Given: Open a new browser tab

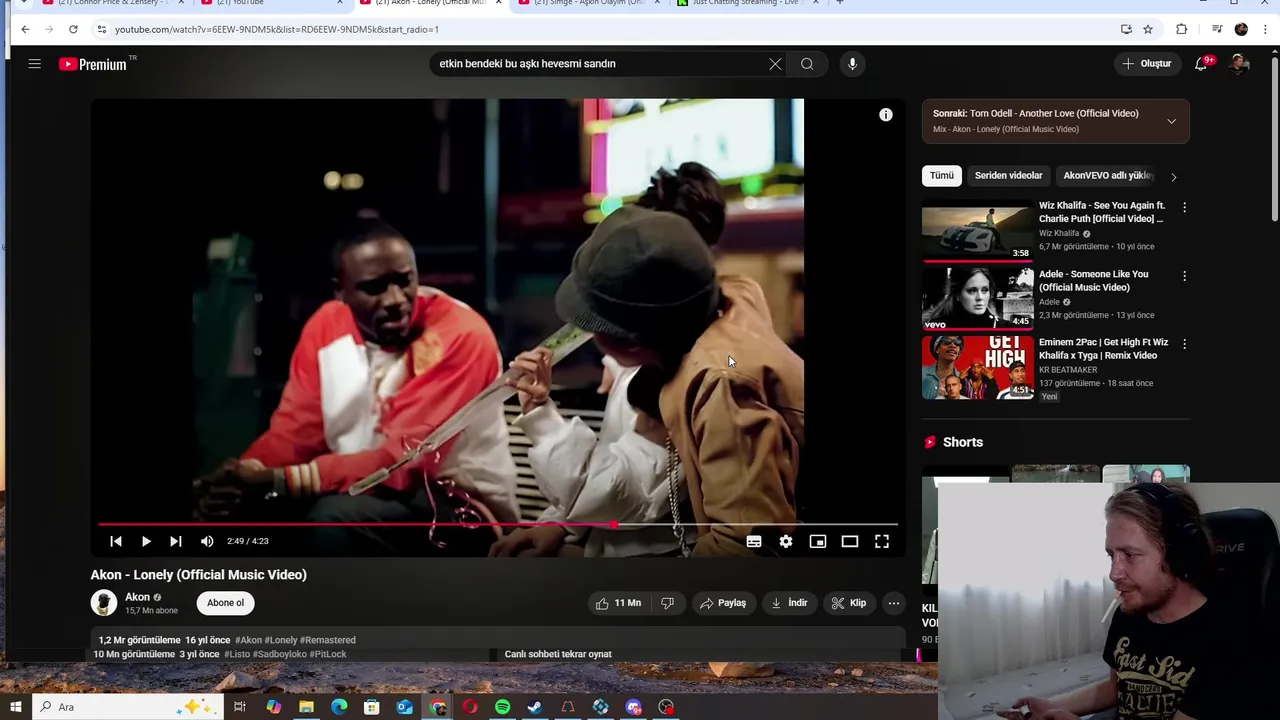Looking at the screenshot, I should (x=840, y=3).
